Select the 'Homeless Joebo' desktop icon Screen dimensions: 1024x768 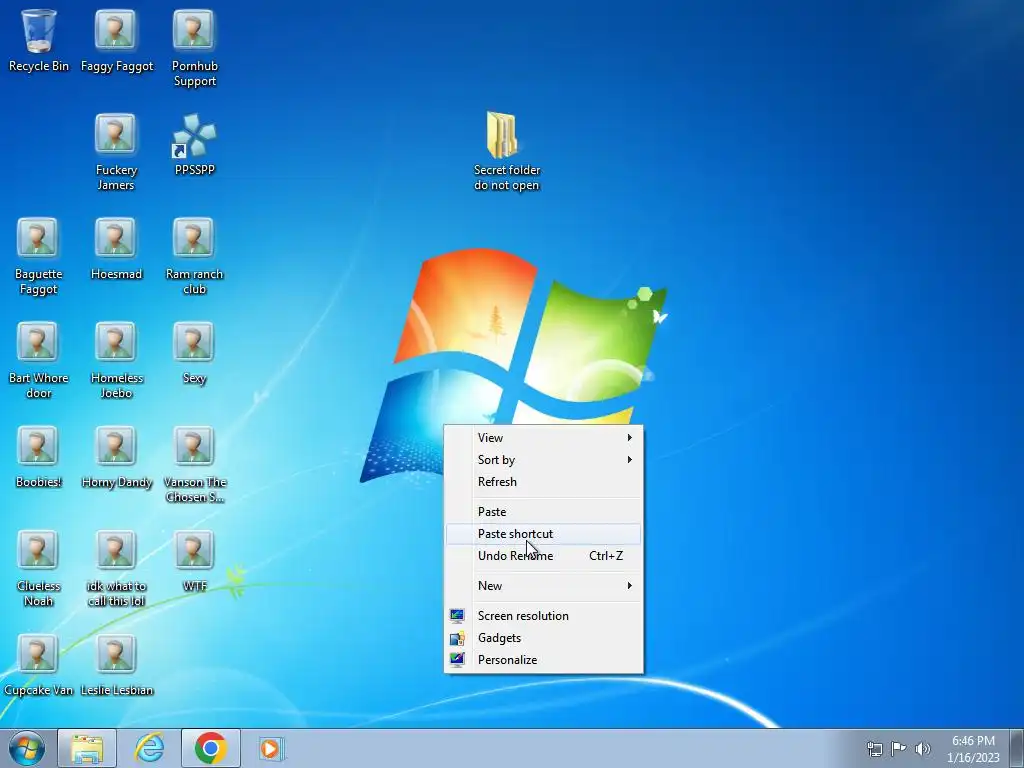pos(116,360)
